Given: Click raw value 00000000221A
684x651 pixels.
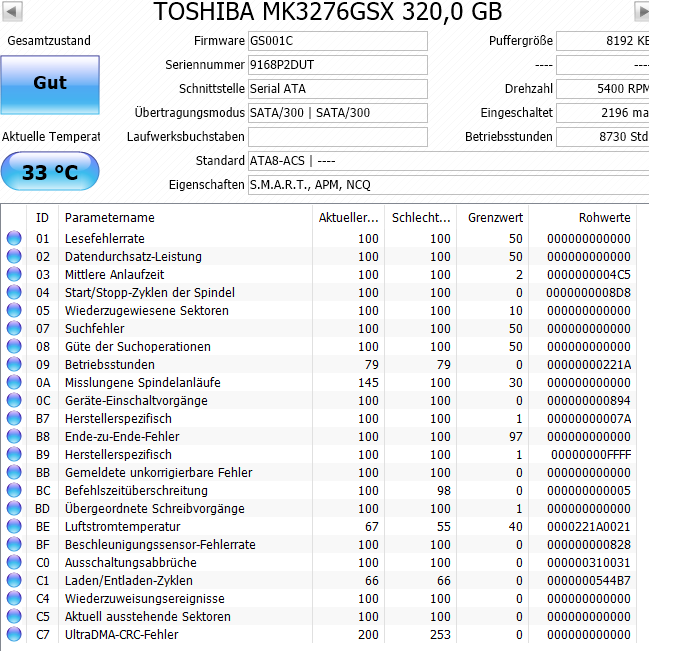Looking at the screenshot, I should click(x=589, y=365).
